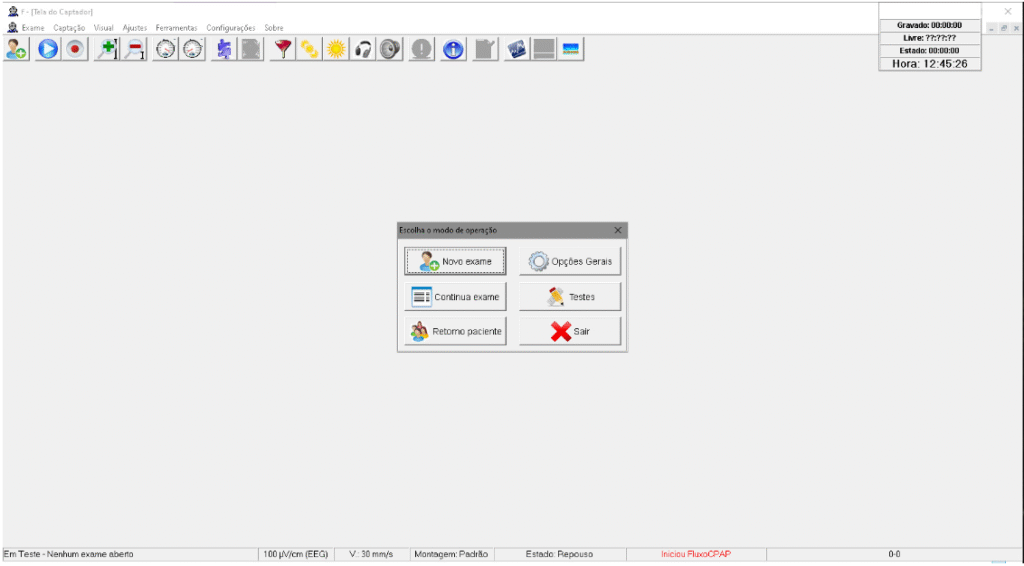This screenshot has width=1024, height=566.
Task: Click the zoom in magnifier icon
Action: [x=107, y=49]
